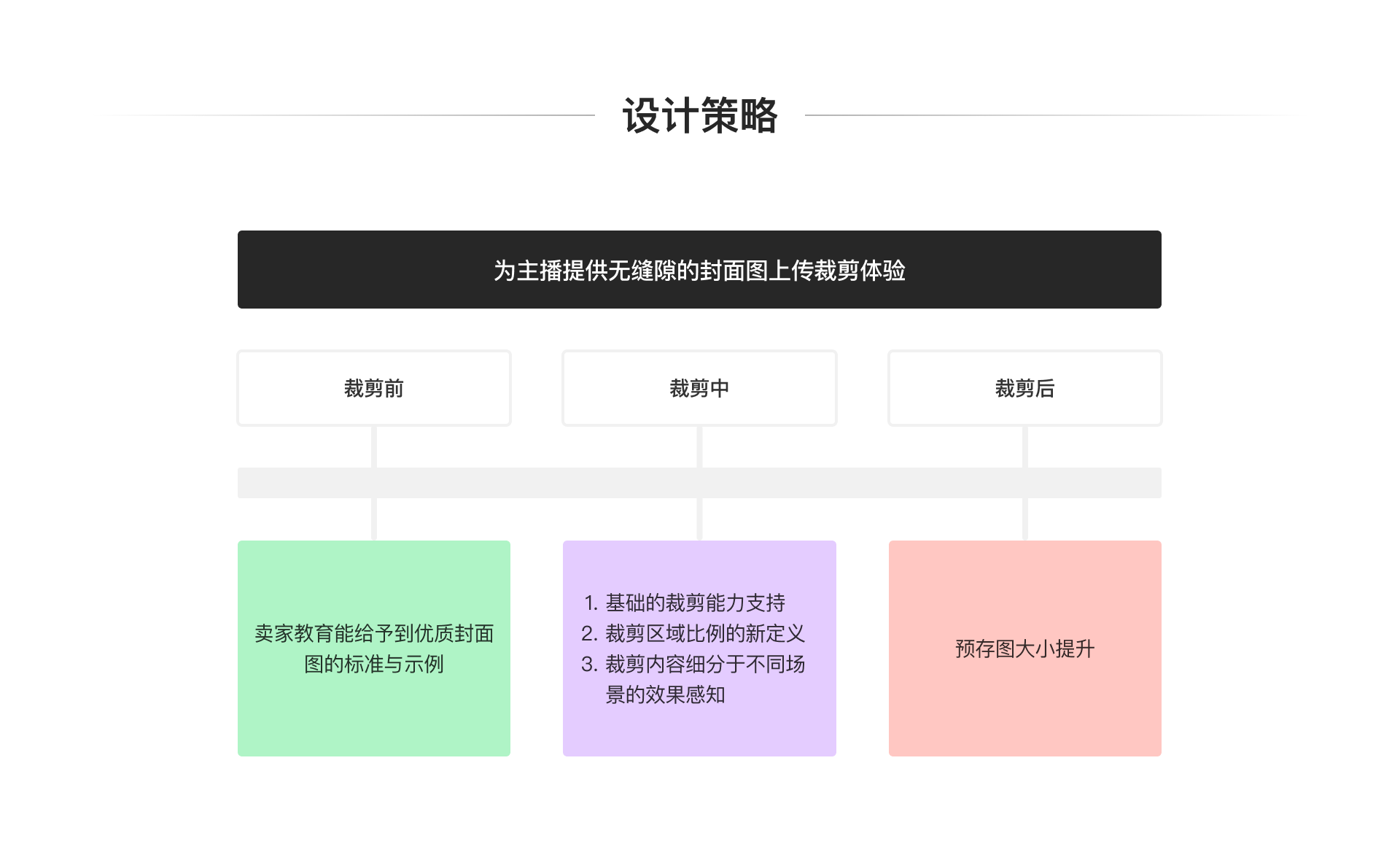Click list item 裁剪内容细分于不同场景的效果感知
1400x844 pixels.
click(704, 664)
